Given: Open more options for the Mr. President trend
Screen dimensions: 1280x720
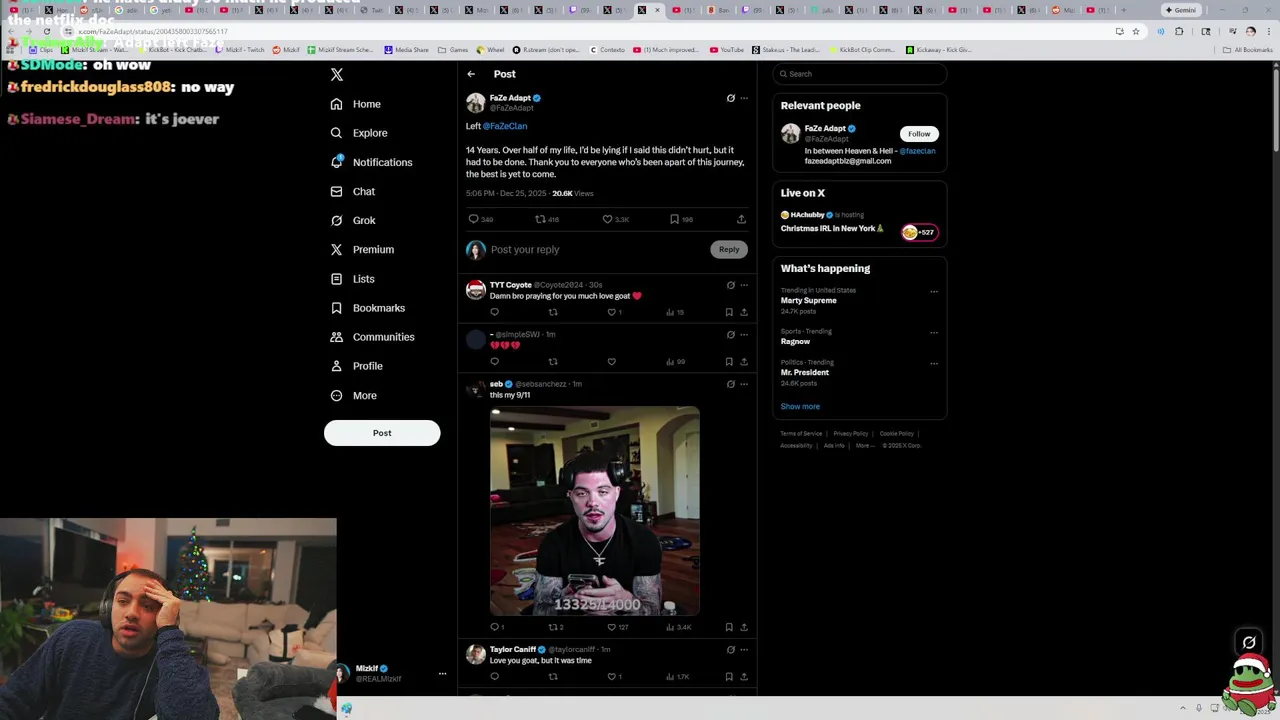Looking at the screenshot, I should click(x=934, y=364).
